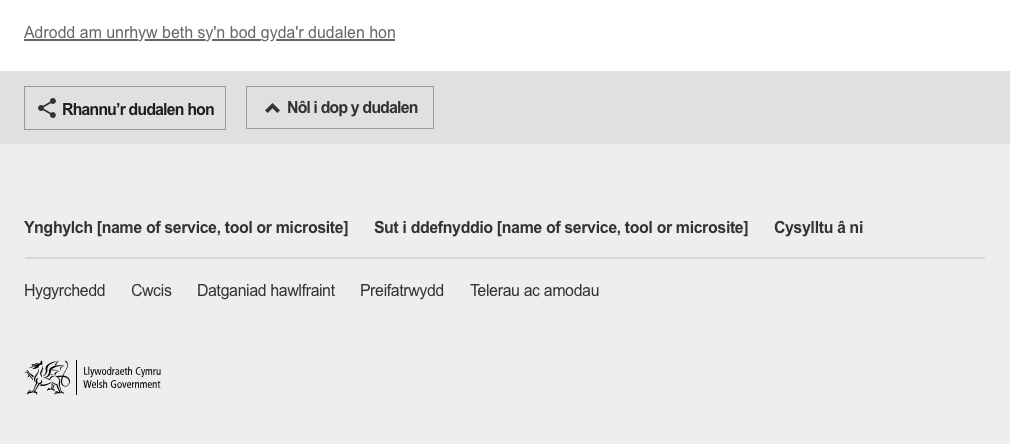
Task: Click the horizontal divider under footer navigation
Action: (x=504, y=258)
